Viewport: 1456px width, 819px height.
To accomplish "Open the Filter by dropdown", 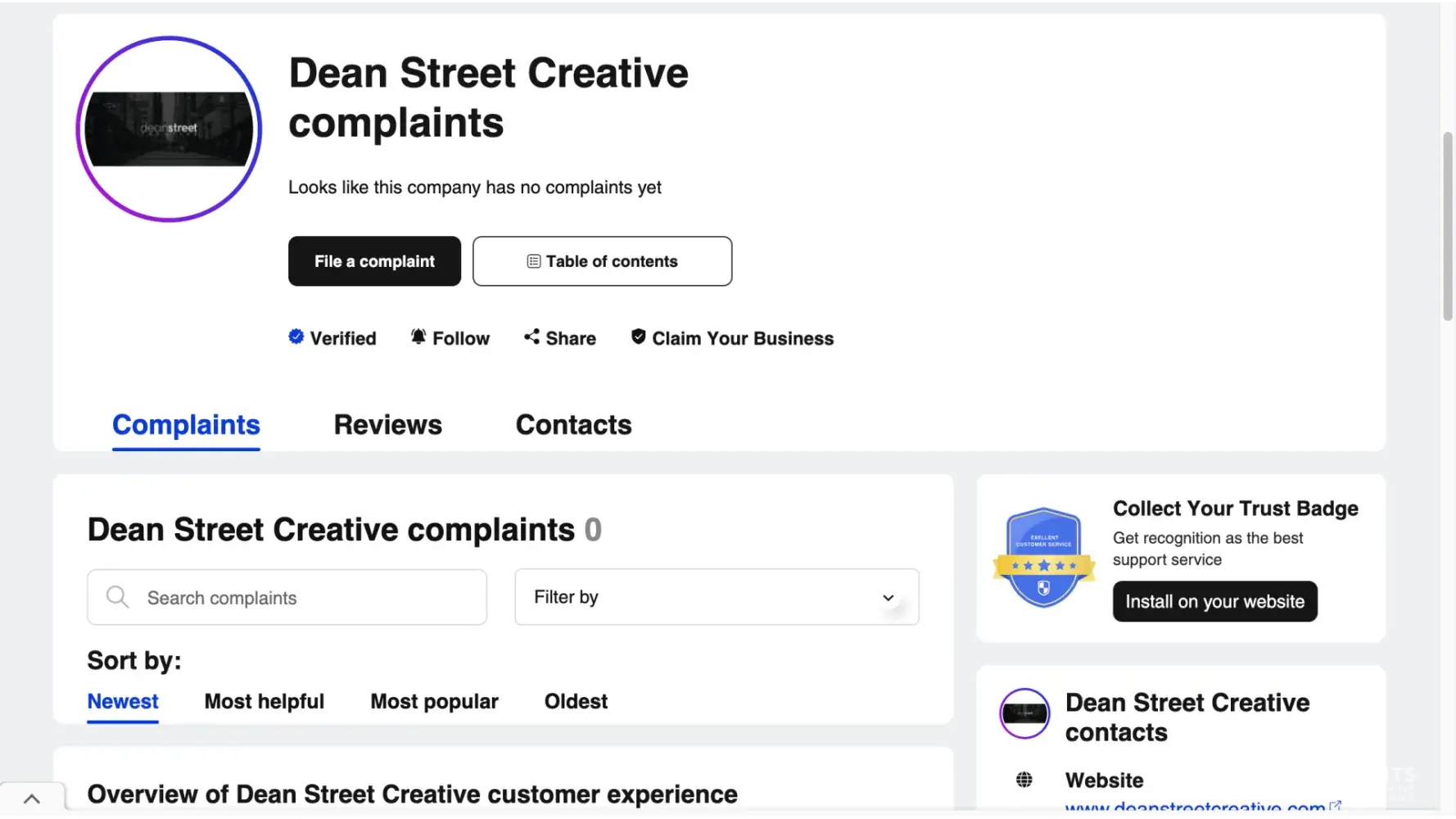I will [717, 597].
